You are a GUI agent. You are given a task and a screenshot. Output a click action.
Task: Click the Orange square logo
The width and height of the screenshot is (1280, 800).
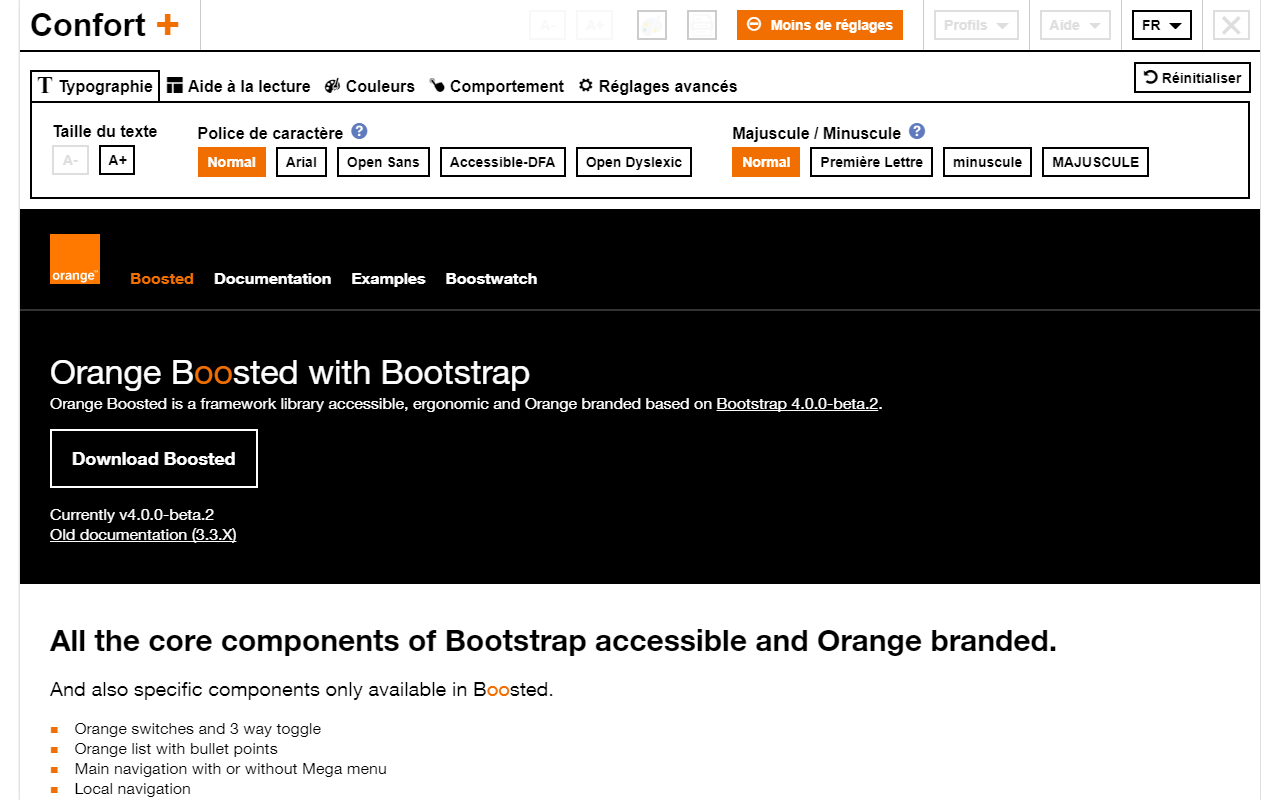click(75, 259)
